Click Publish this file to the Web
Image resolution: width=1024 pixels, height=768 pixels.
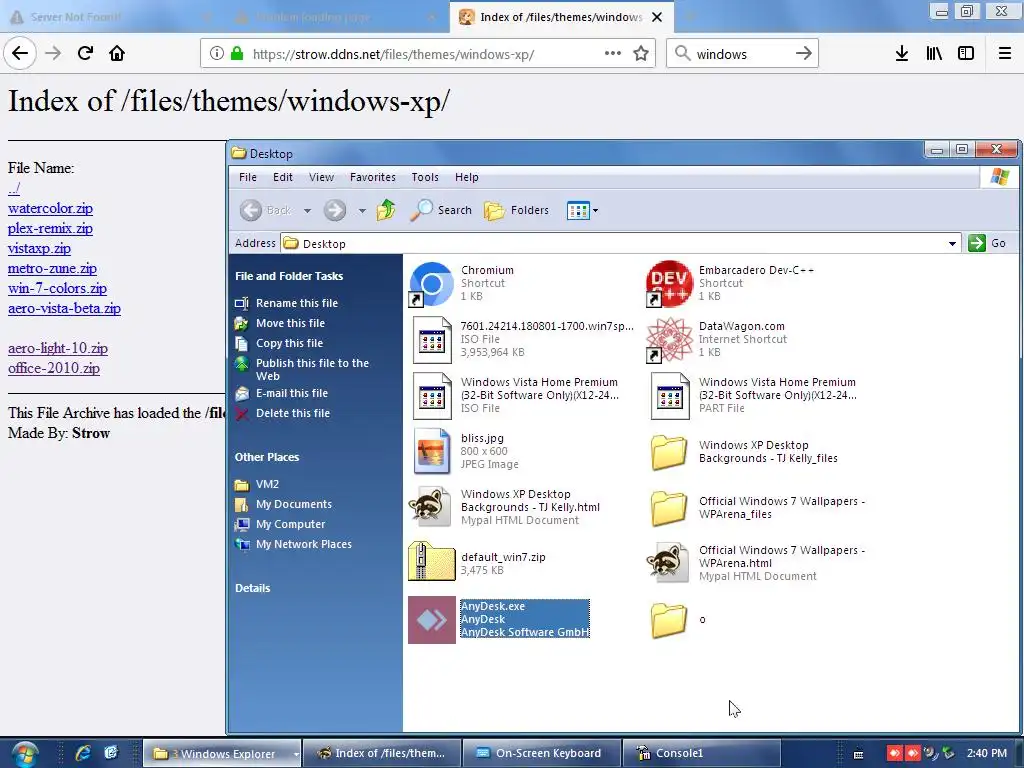(302, 370)
